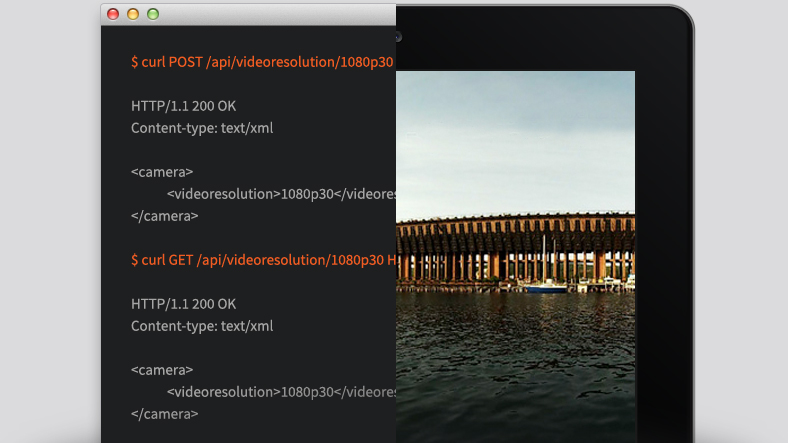Tap the tablet's front camera lens

[398, 37]
